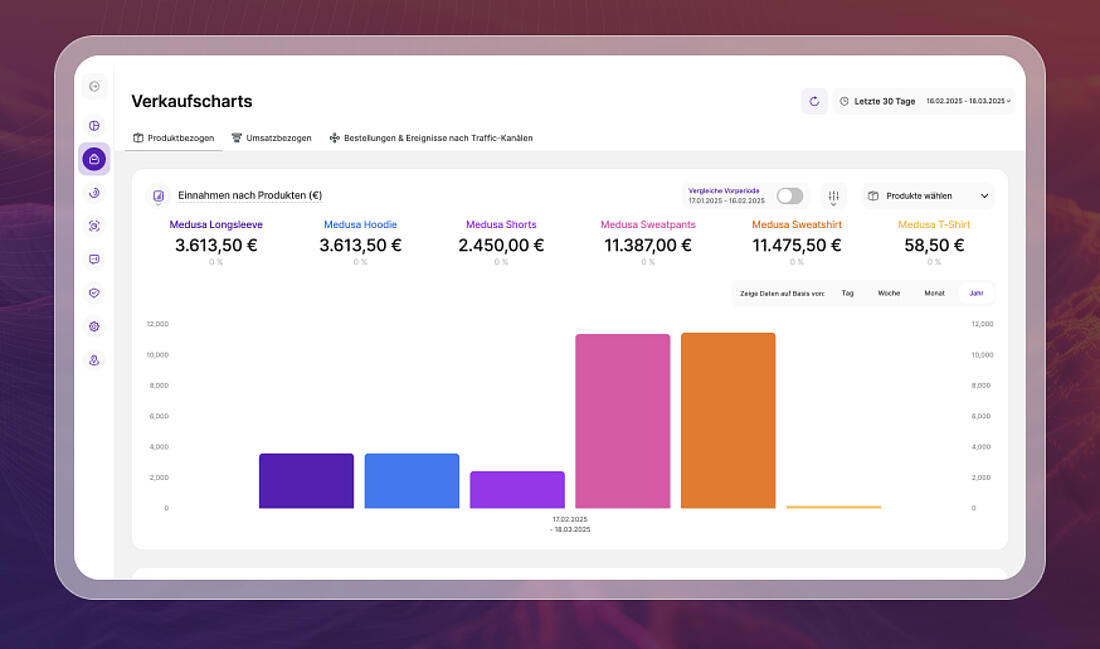The image size is (1100, 649).
Task: Show data on a Tag basis
Action: 847,293
